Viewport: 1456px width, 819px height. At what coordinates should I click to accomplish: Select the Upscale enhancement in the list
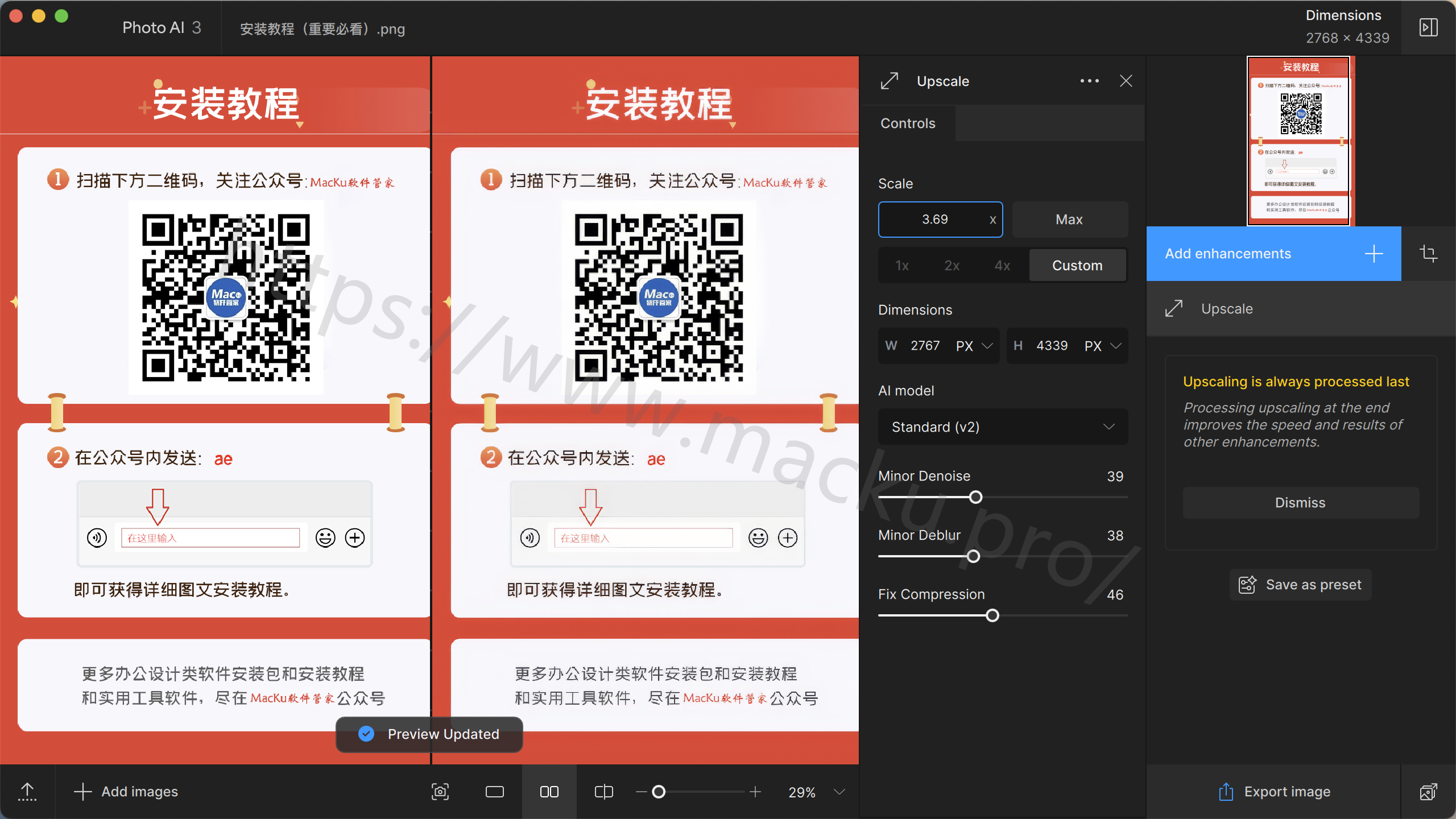(1300, 309)
